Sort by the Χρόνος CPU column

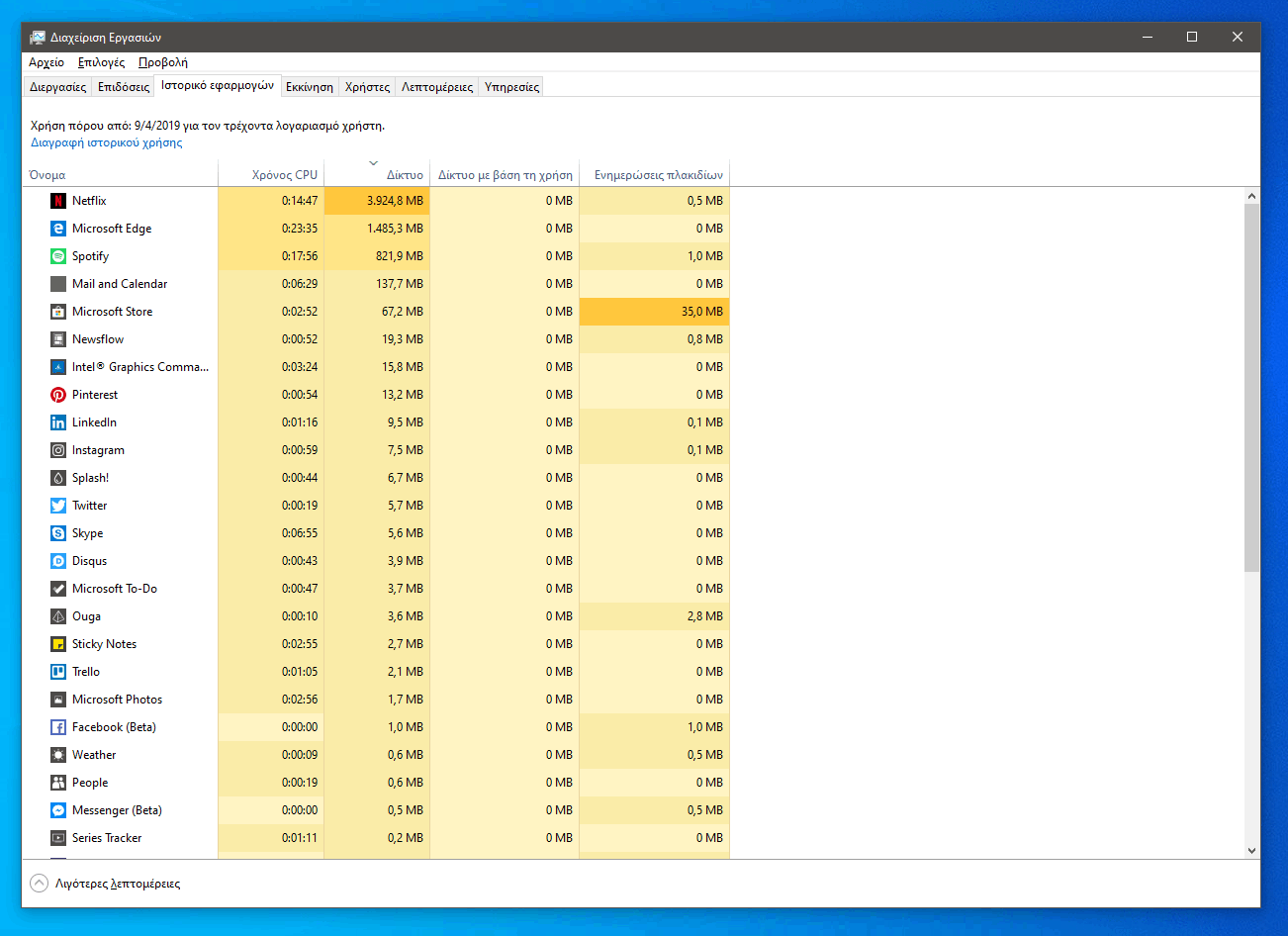pos(271,173)
